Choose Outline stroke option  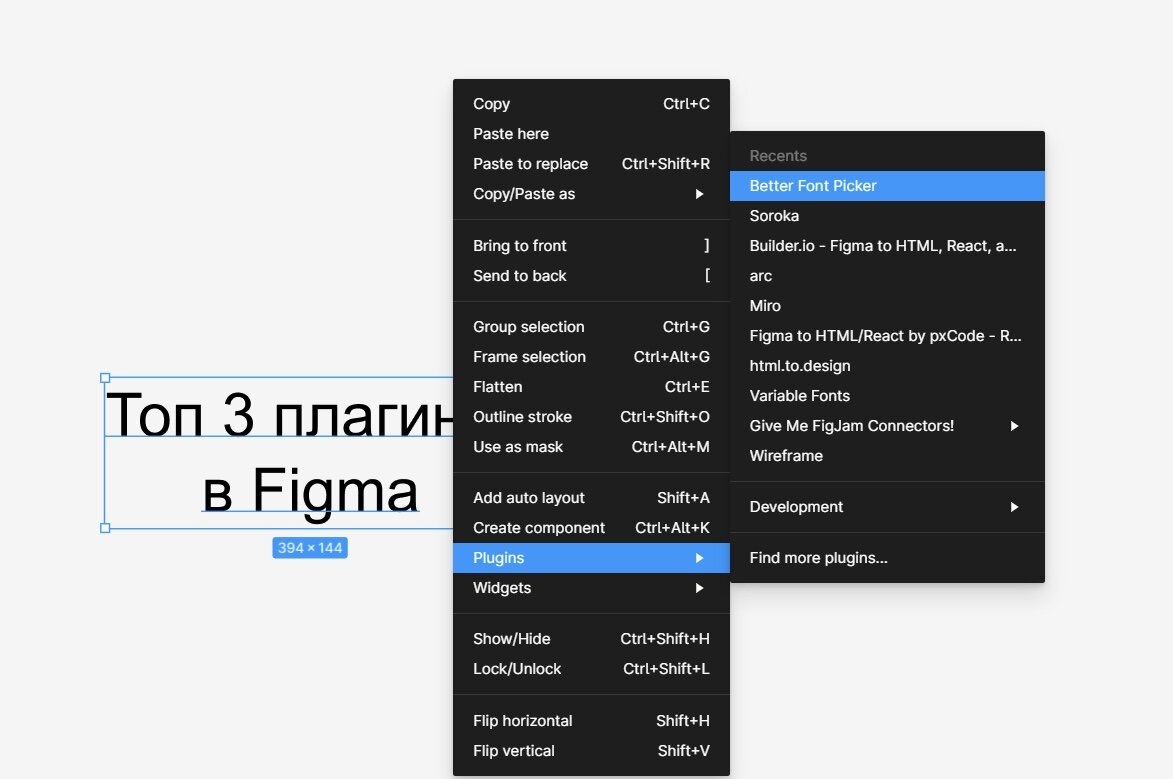pos(591,417)
